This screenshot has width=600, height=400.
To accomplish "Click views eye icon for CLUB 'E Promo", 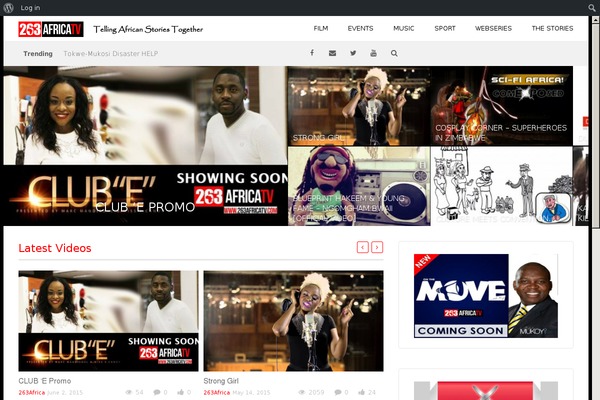I will tap(129, 392).
